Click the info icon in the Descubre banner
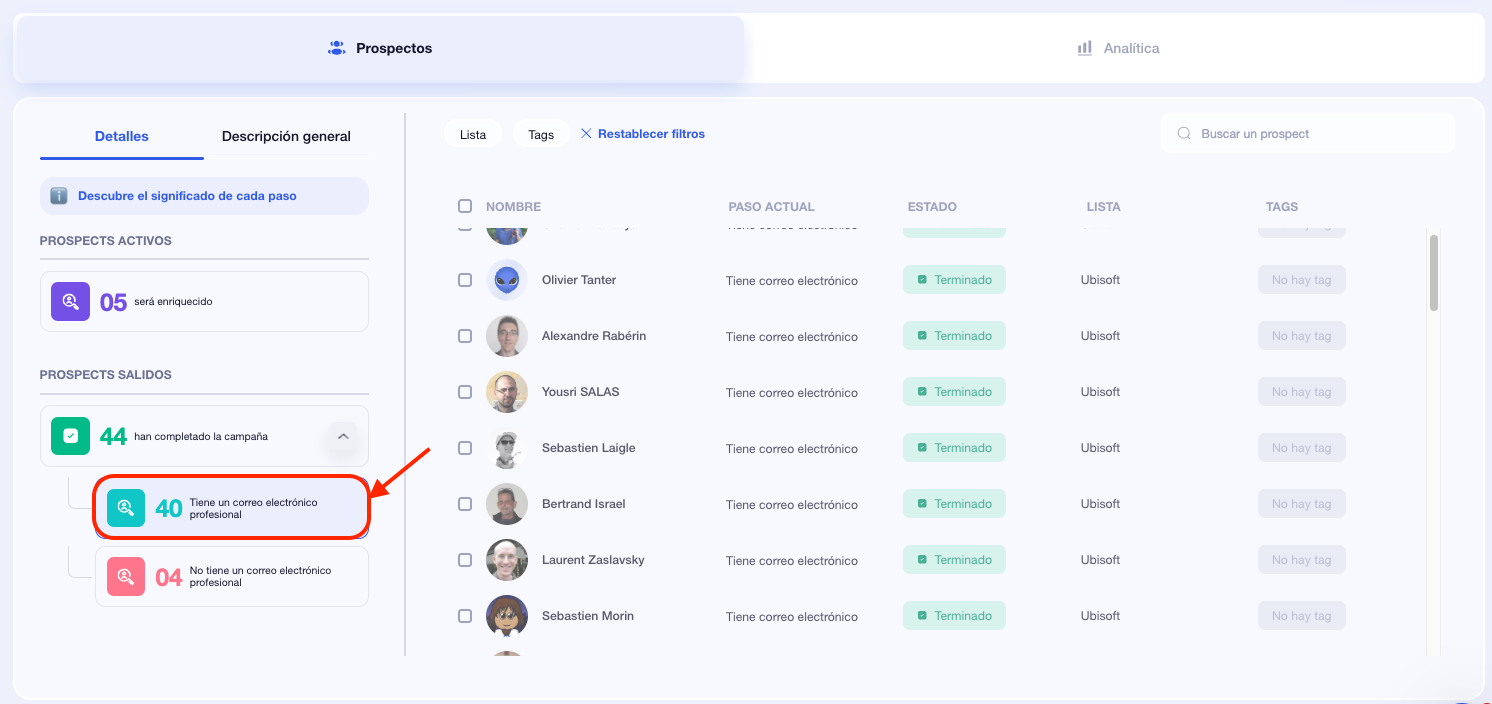 pyautogui.click(x=59, y=196)
